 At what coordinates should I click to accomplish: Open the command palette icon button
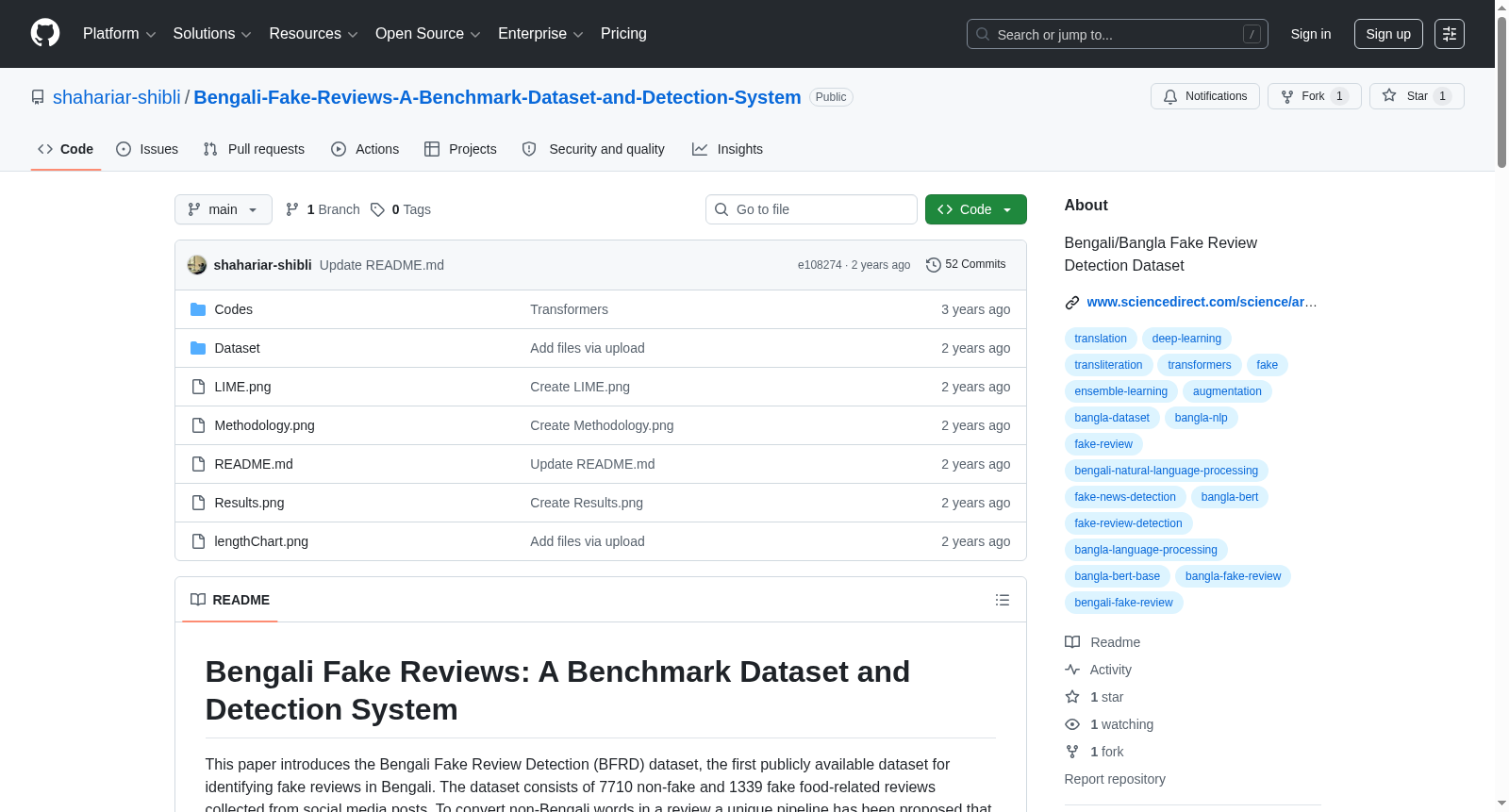click(1450, 34)
